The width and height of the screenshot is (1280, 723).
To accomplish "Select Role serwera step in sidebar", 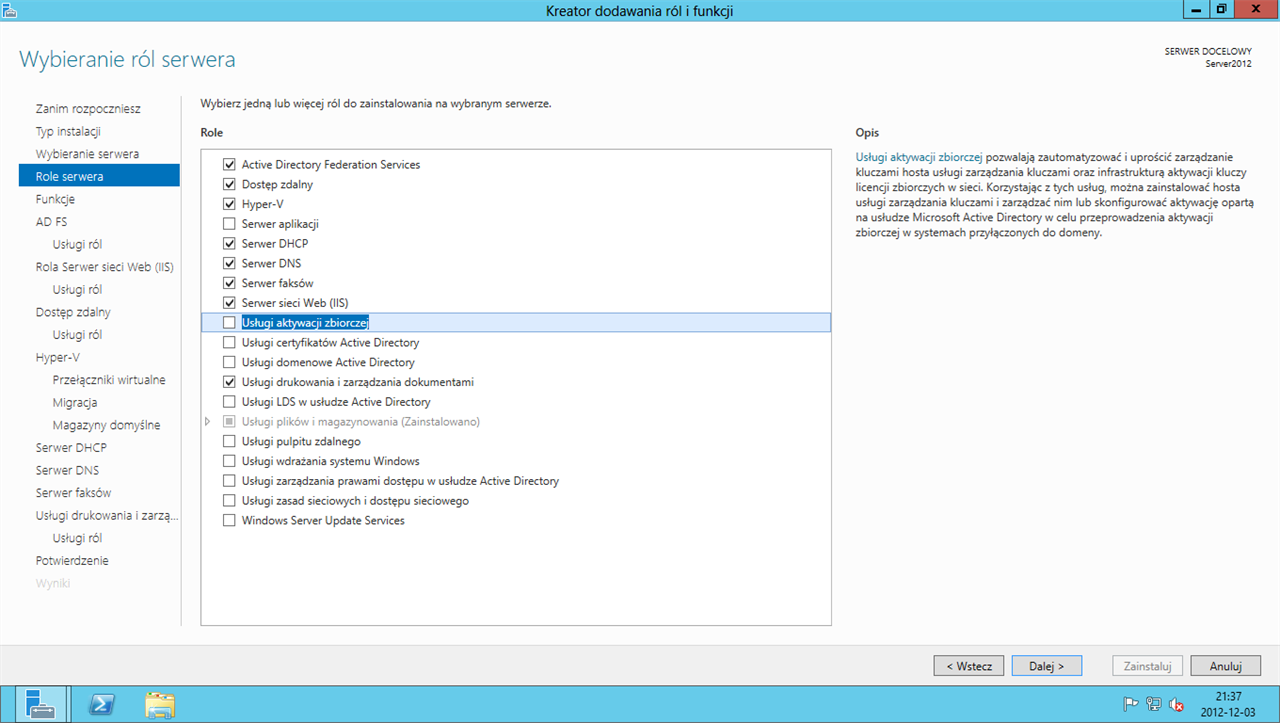I will [x=99, y=176].
